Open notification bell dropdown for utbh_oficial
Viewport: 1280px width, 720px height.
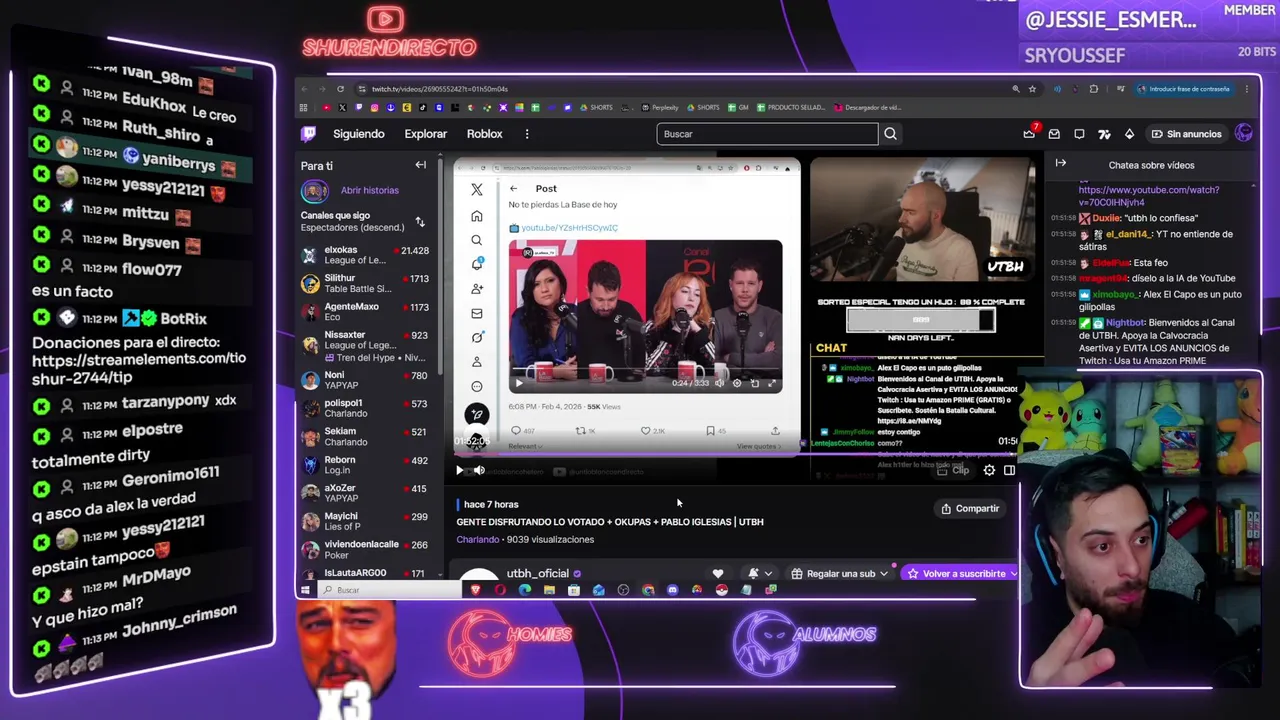tap(759, 574)
